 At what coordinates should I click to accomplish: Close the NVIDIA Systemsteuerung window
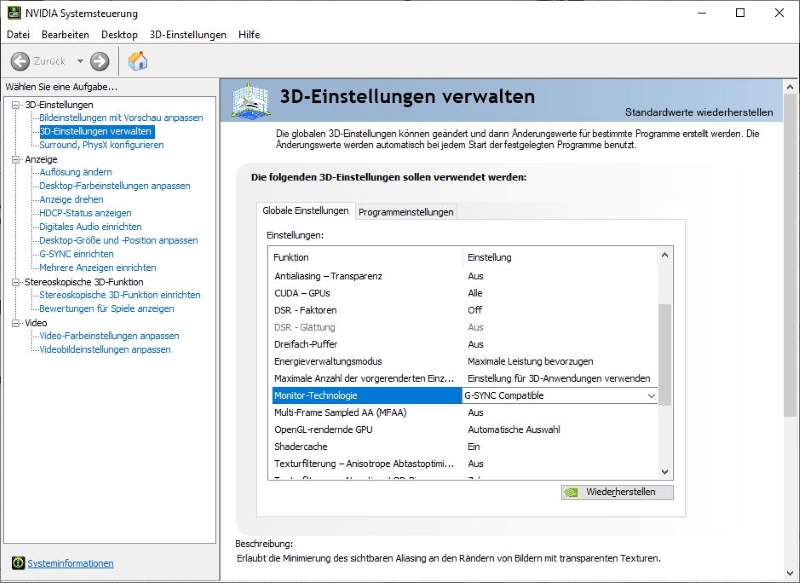[779, 13]
